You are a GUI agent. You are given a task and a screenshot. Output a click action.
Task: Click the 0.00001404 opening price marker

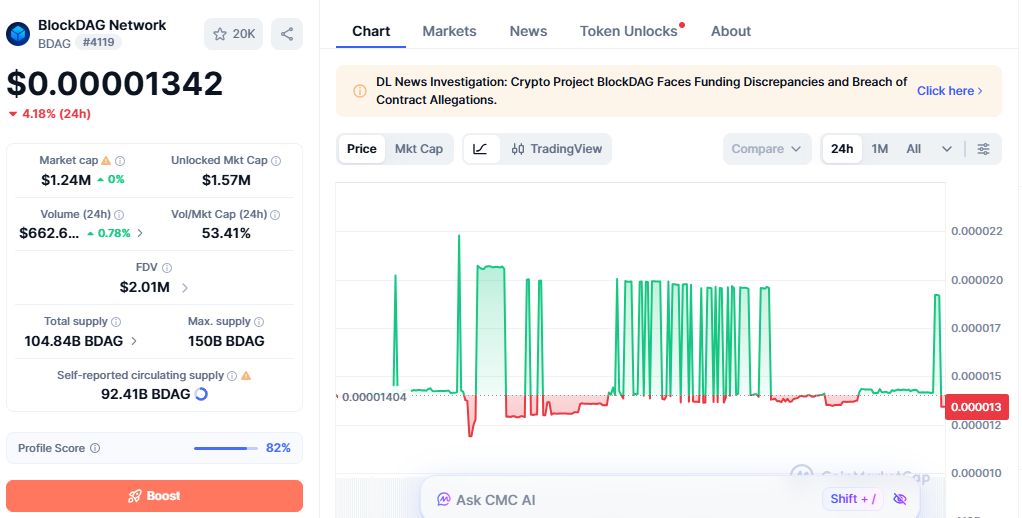pyautogui.click(x=373, y=397)
